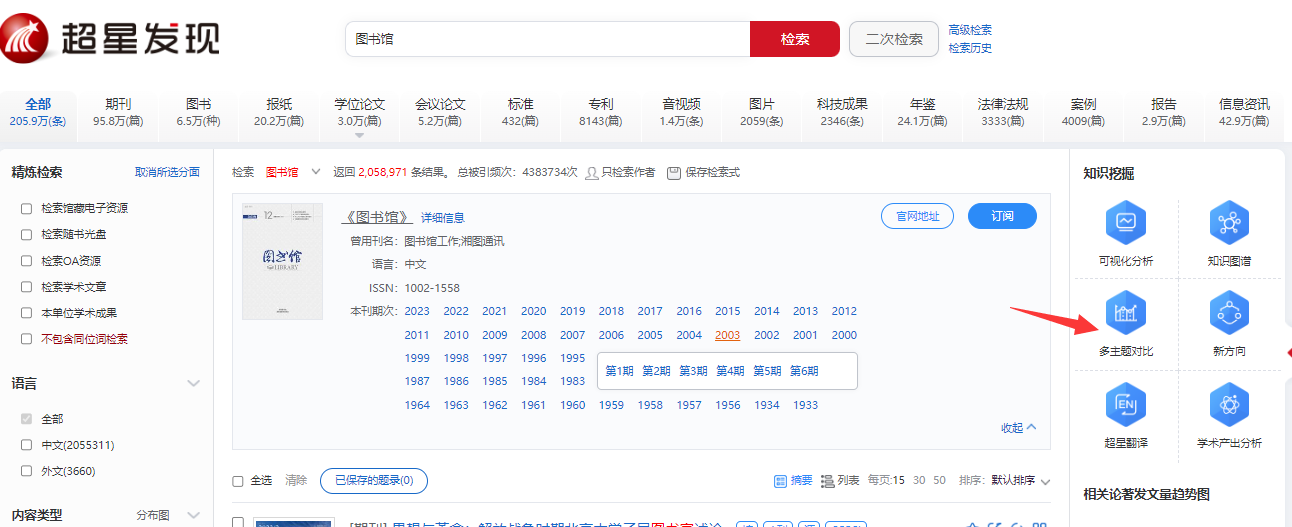The width and height of the screenshot is (1292, 527).
Task: Click the 二次检索 button
Action: [894, 39]
